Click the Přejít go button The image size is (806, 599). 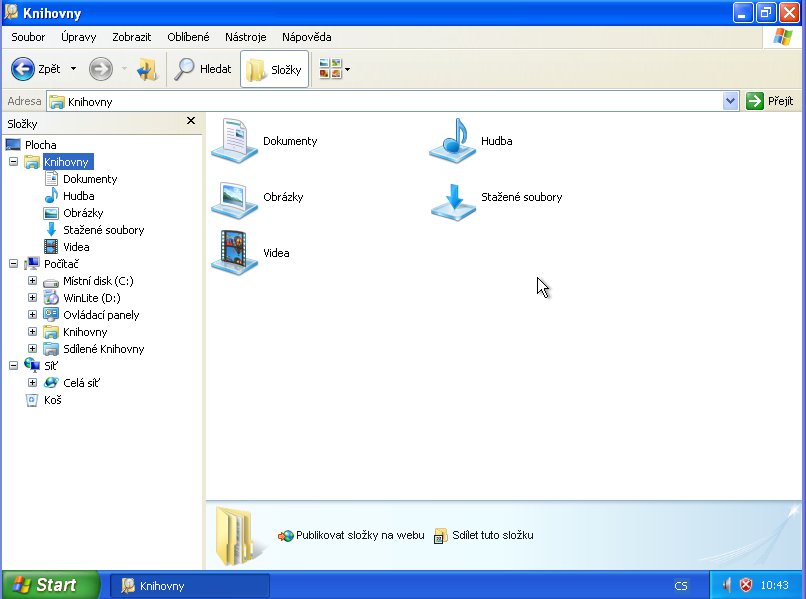coord(770,101)
